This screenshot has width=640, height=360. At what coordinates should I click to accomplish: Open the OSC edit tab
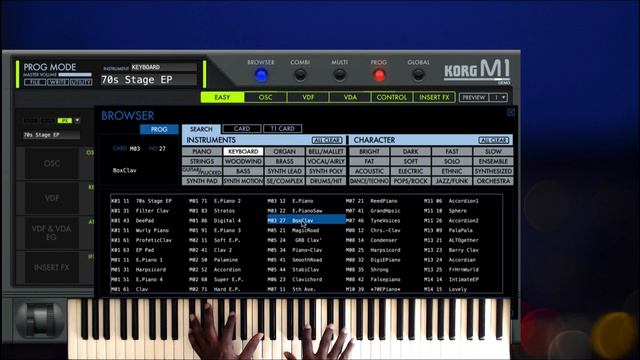point(265,97)
